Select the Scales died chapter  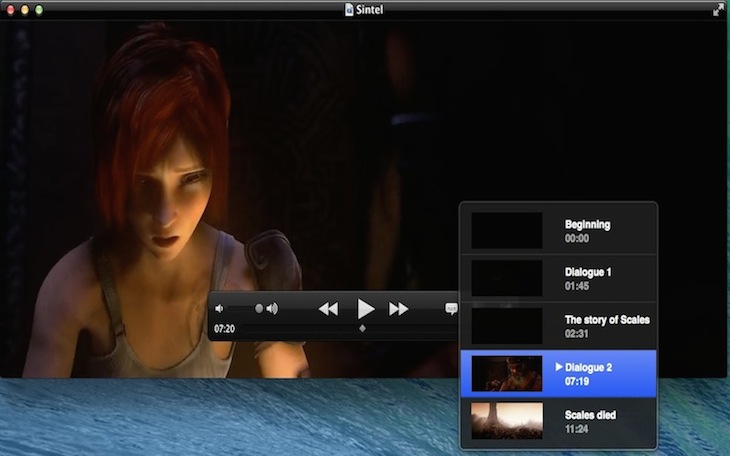point(558,421)
